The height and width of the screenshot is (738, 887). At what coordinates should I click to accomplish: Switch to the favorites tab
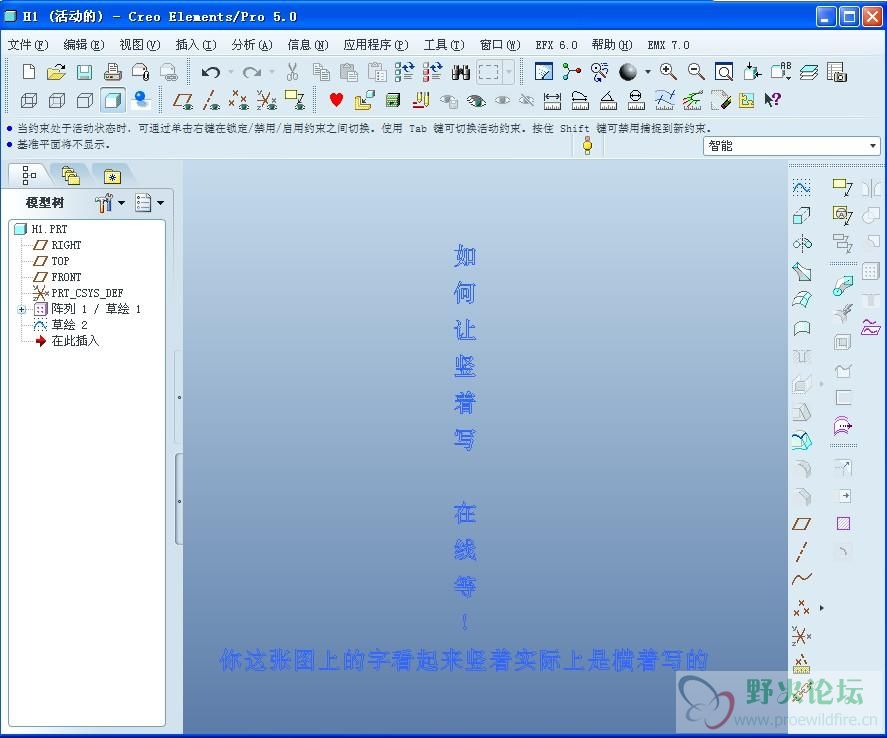[112, 176]
